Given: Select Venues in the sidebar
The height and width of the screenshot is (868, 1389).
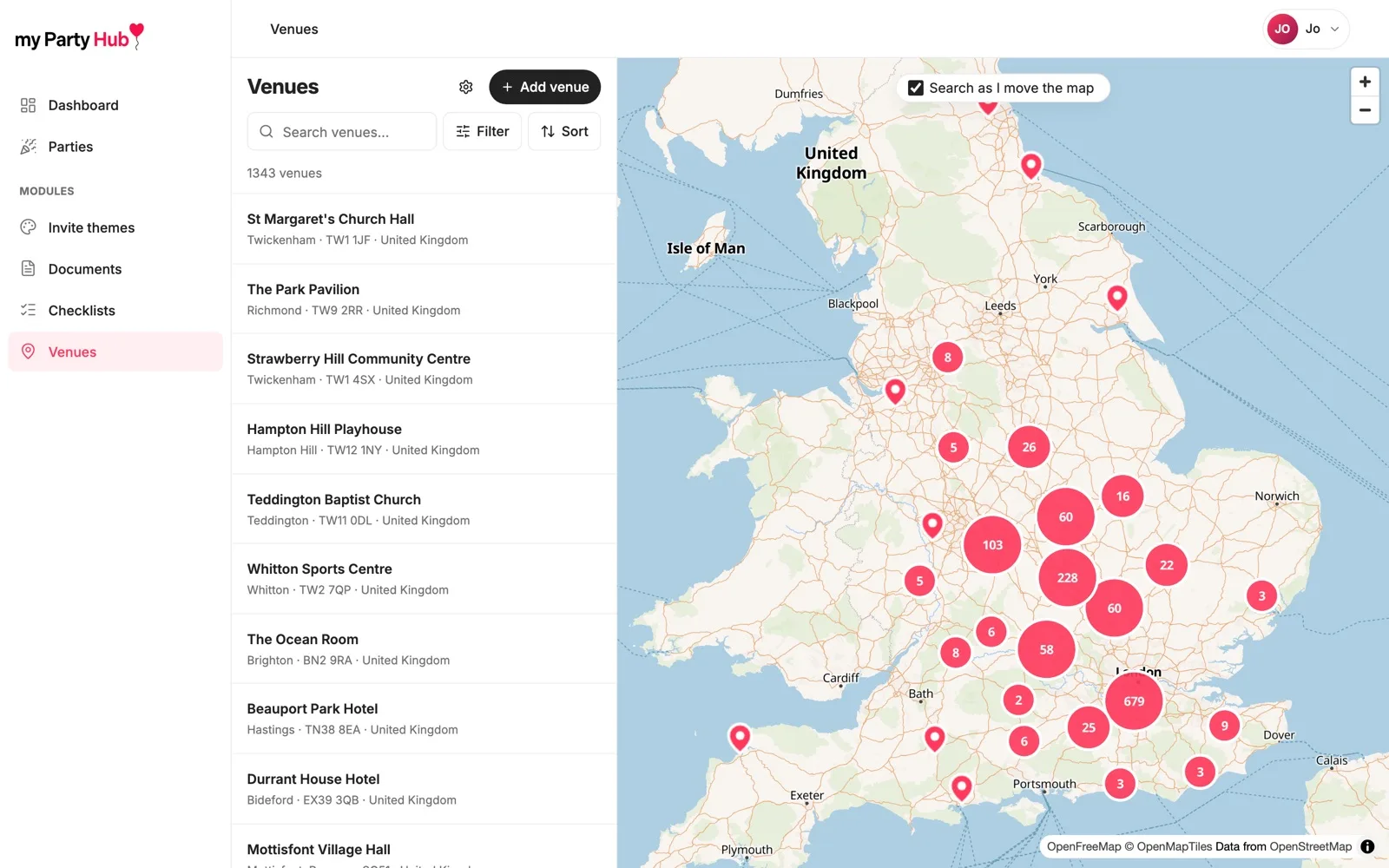Looking at the screenshot, I should (x=115, y=352).
